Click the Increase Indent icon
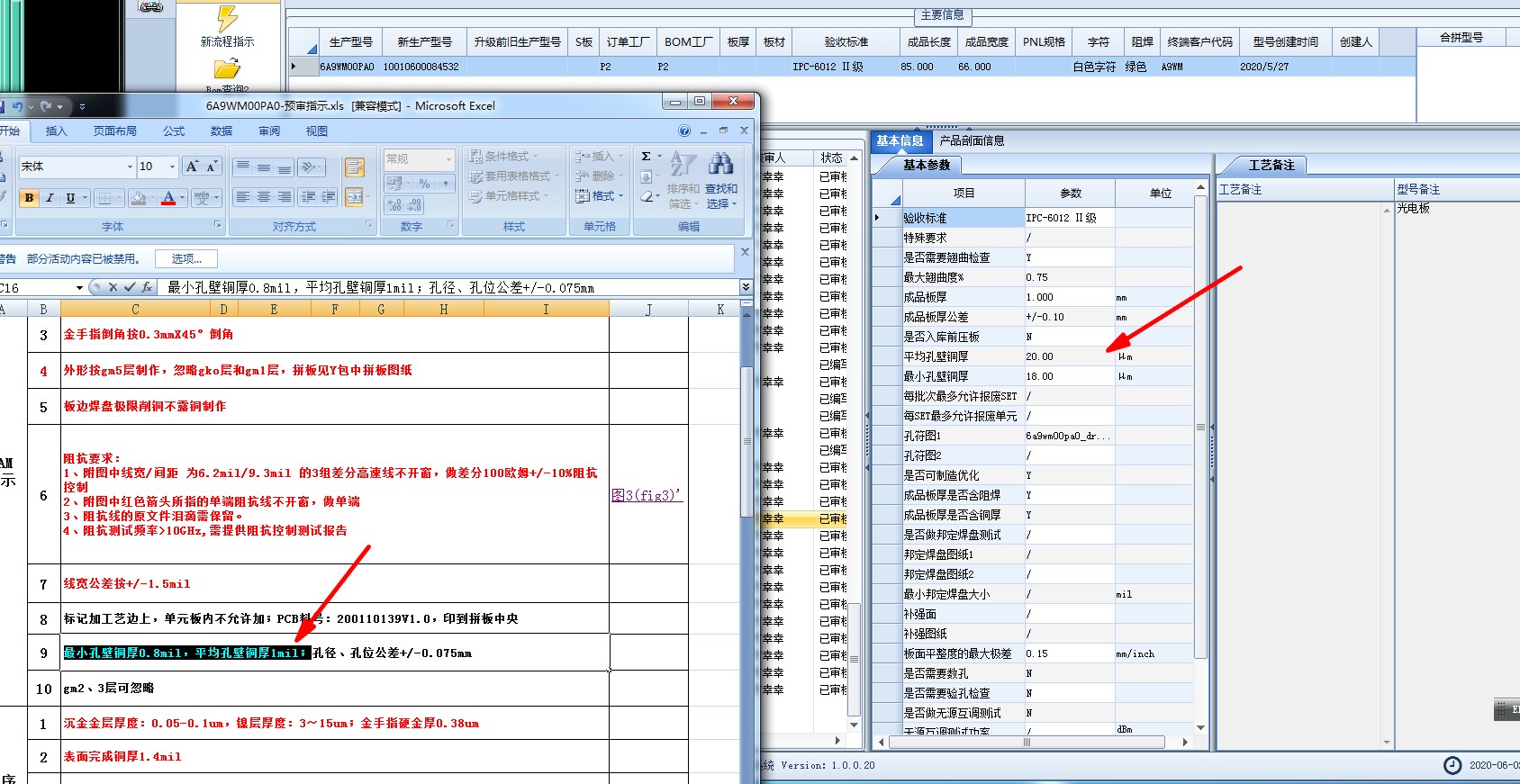This screenshot has height=784, width=1520. 329,196
